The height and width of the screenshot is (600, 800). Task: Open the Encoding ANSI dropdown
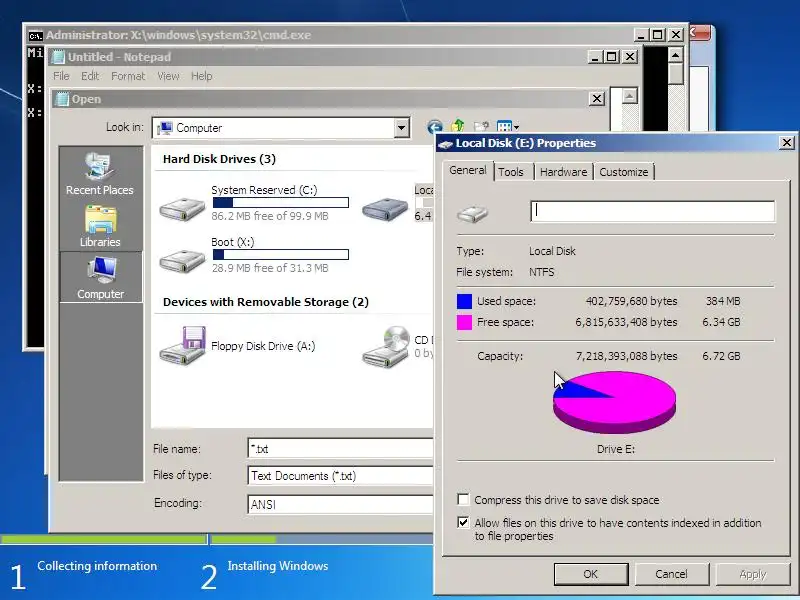coord(340,504)
